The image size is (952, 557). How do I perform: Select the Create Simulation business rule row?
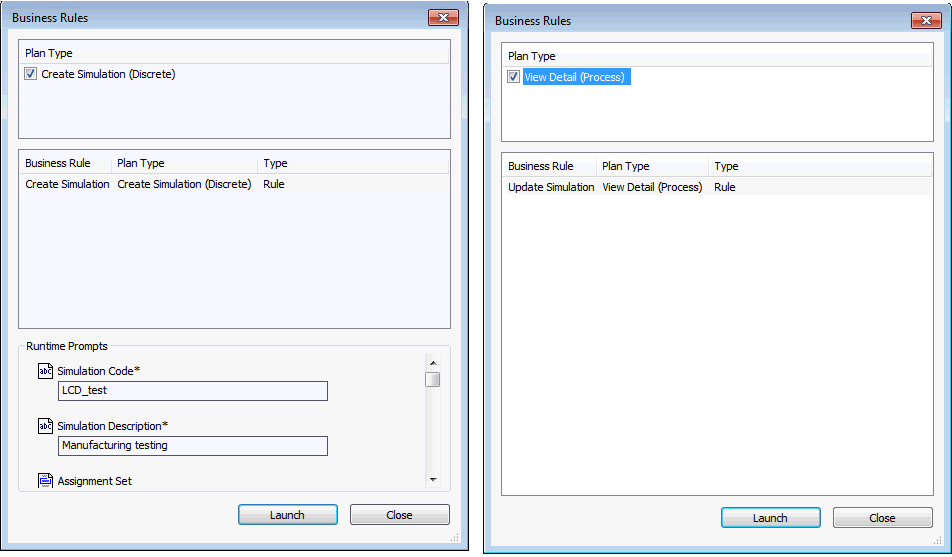[x=234, y=184]
